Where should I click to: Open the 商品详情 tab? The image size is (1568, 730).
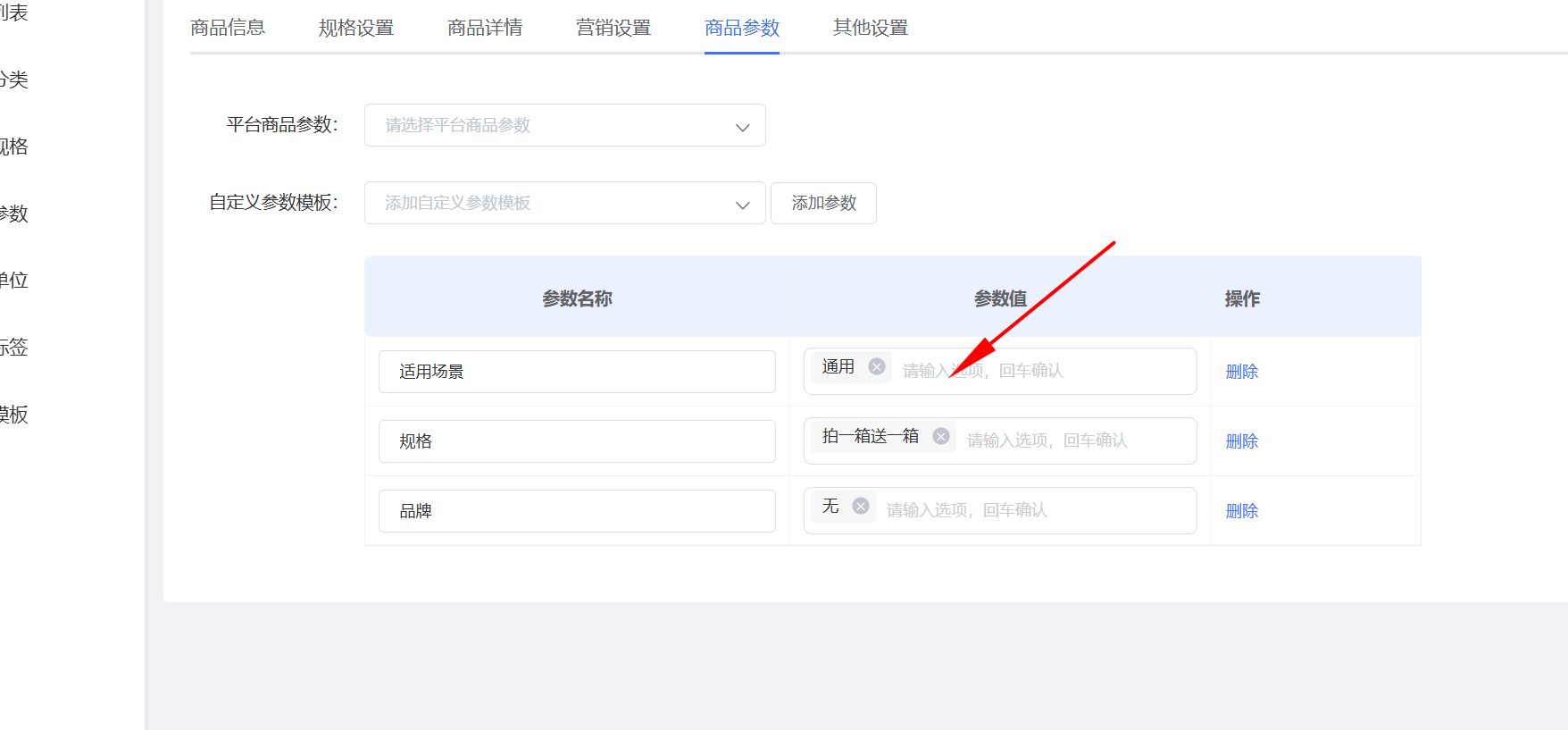(x=485, y=28)
